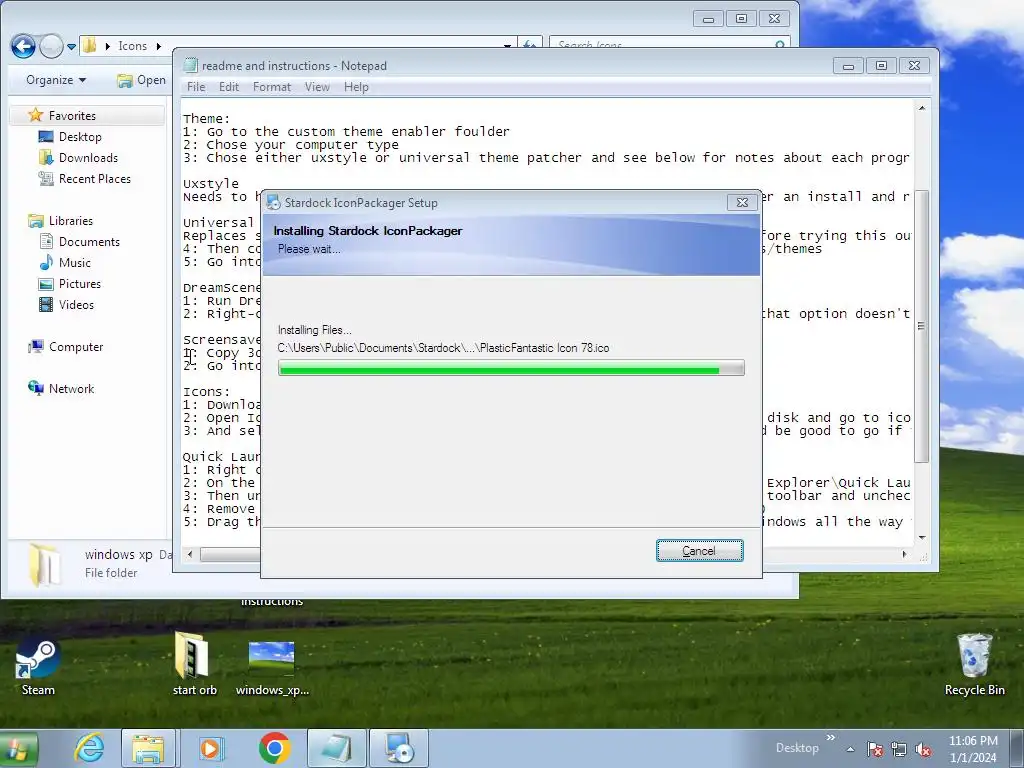Click Notepad vertical scrollbar thumb
This screenshot has width=1024, height=768.
[921, 327]
